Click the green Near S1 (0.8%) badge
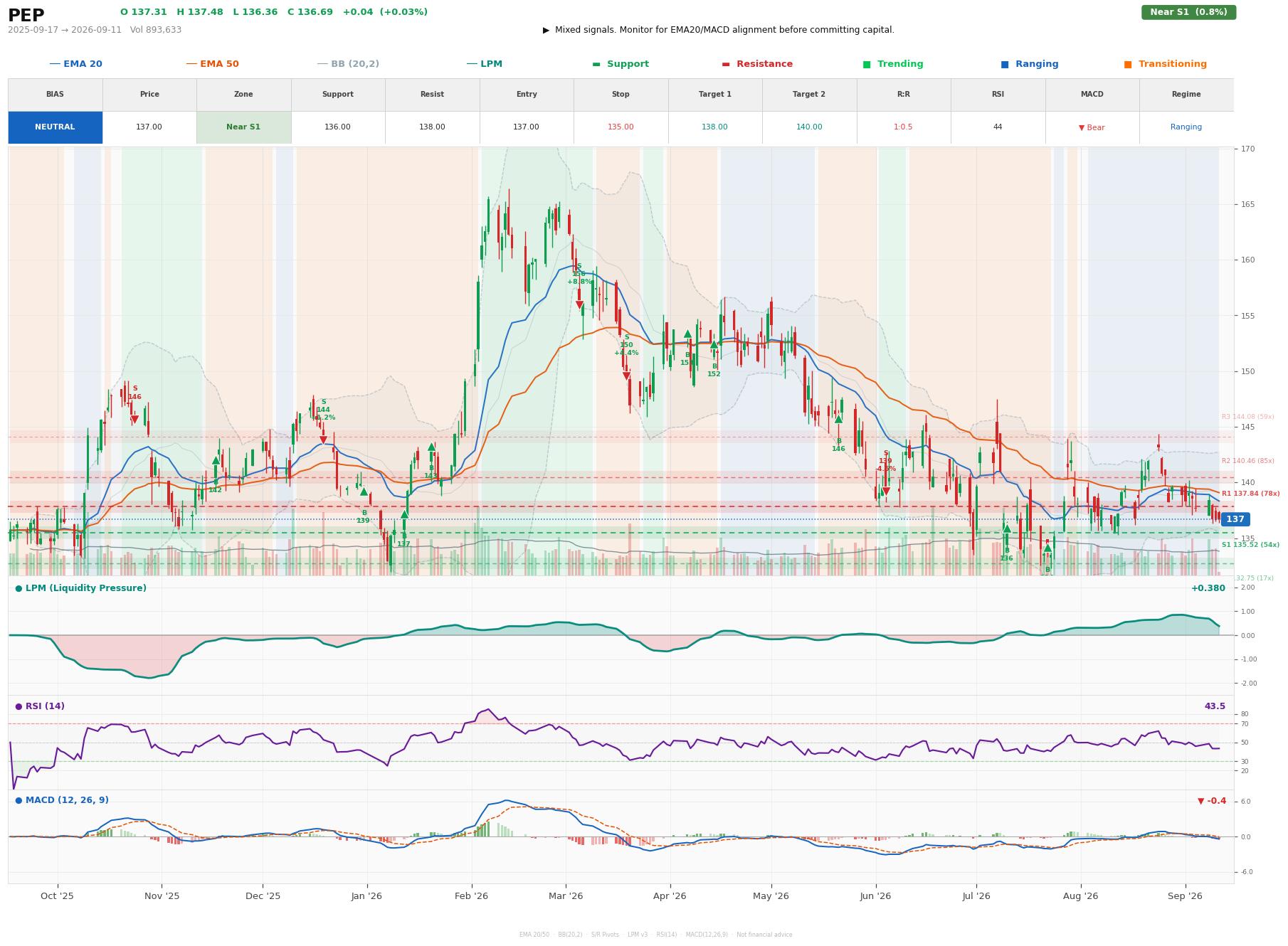1288x946 pixels. click(1188, 12)
